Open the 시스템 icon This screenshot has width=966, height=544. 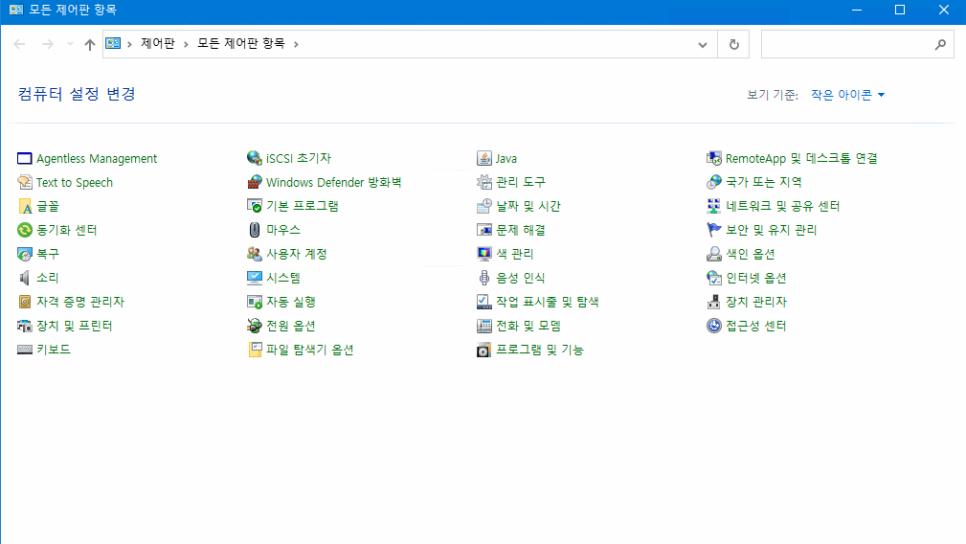(x=254, y=278)
